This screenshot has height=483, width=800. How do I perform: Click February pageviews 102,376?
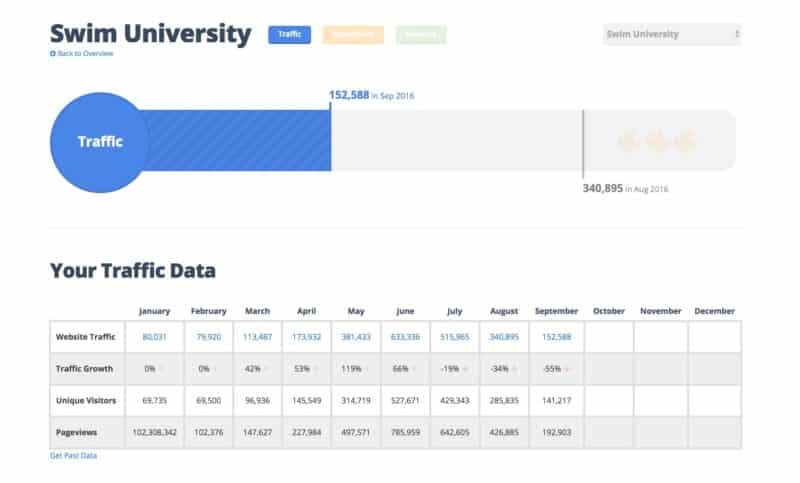(x=209, y=432)
